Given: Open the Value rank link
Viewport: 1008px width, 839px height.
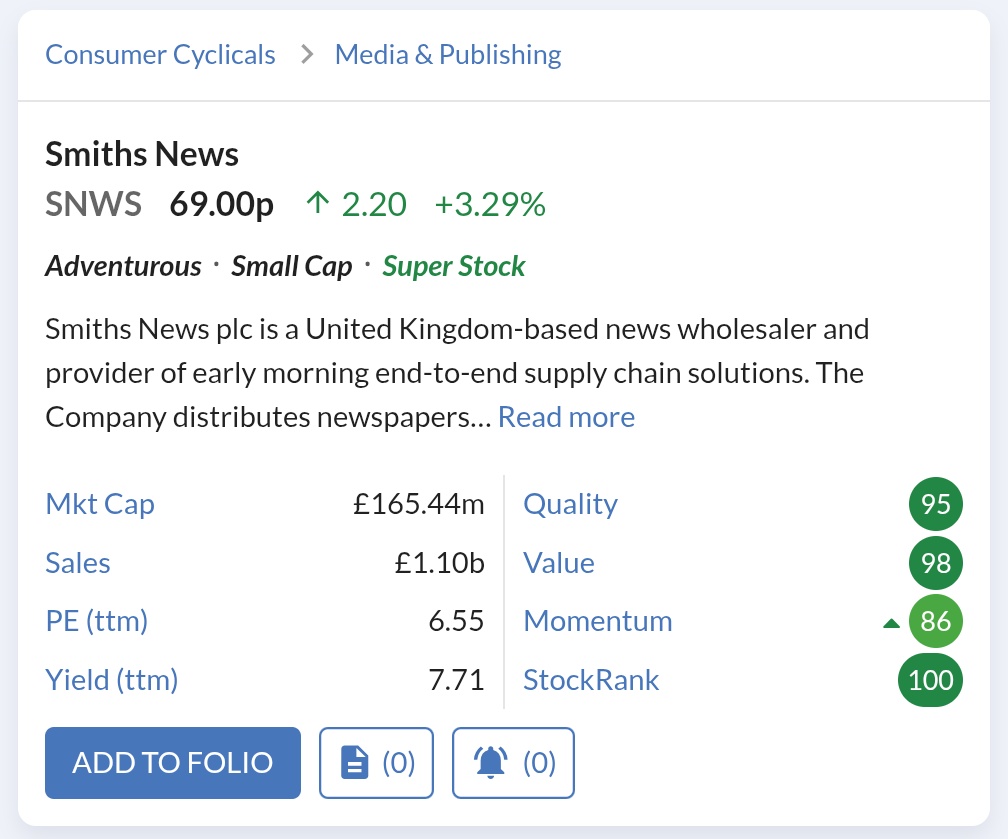Looking at the screenshot, I should [559, 563].
